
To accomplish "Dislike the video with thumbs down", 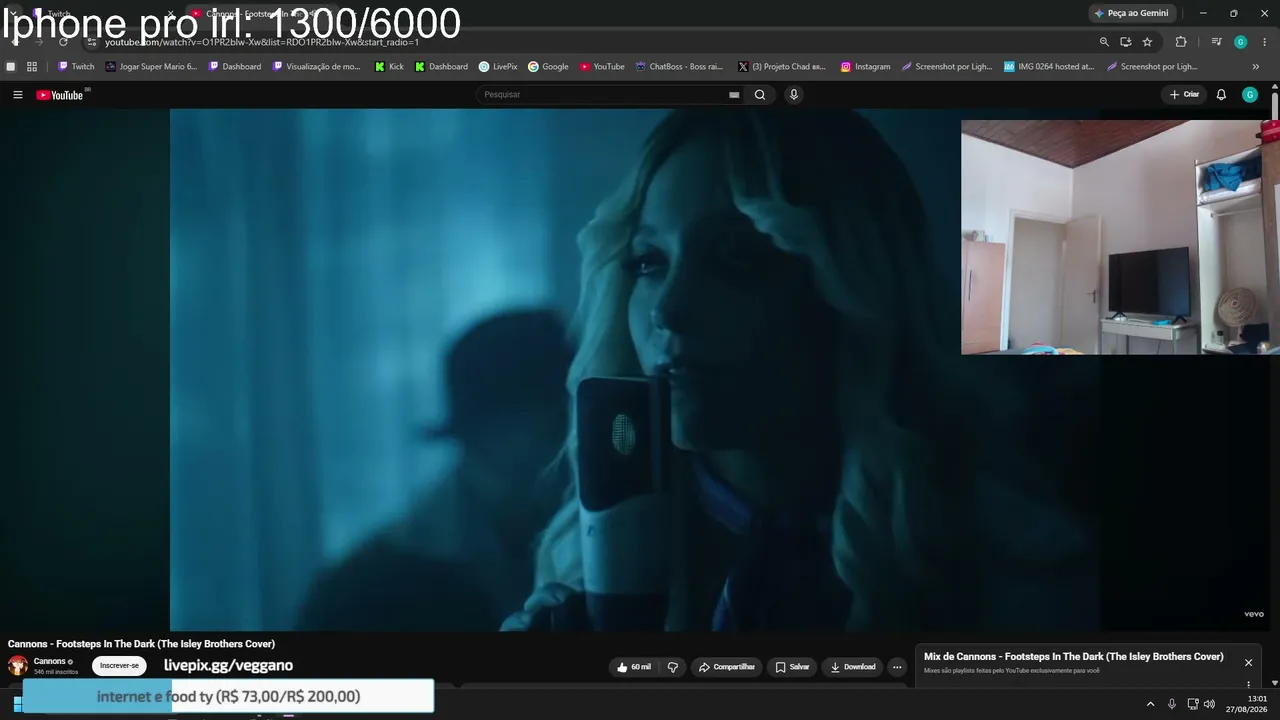I will [x=672, y=667].
